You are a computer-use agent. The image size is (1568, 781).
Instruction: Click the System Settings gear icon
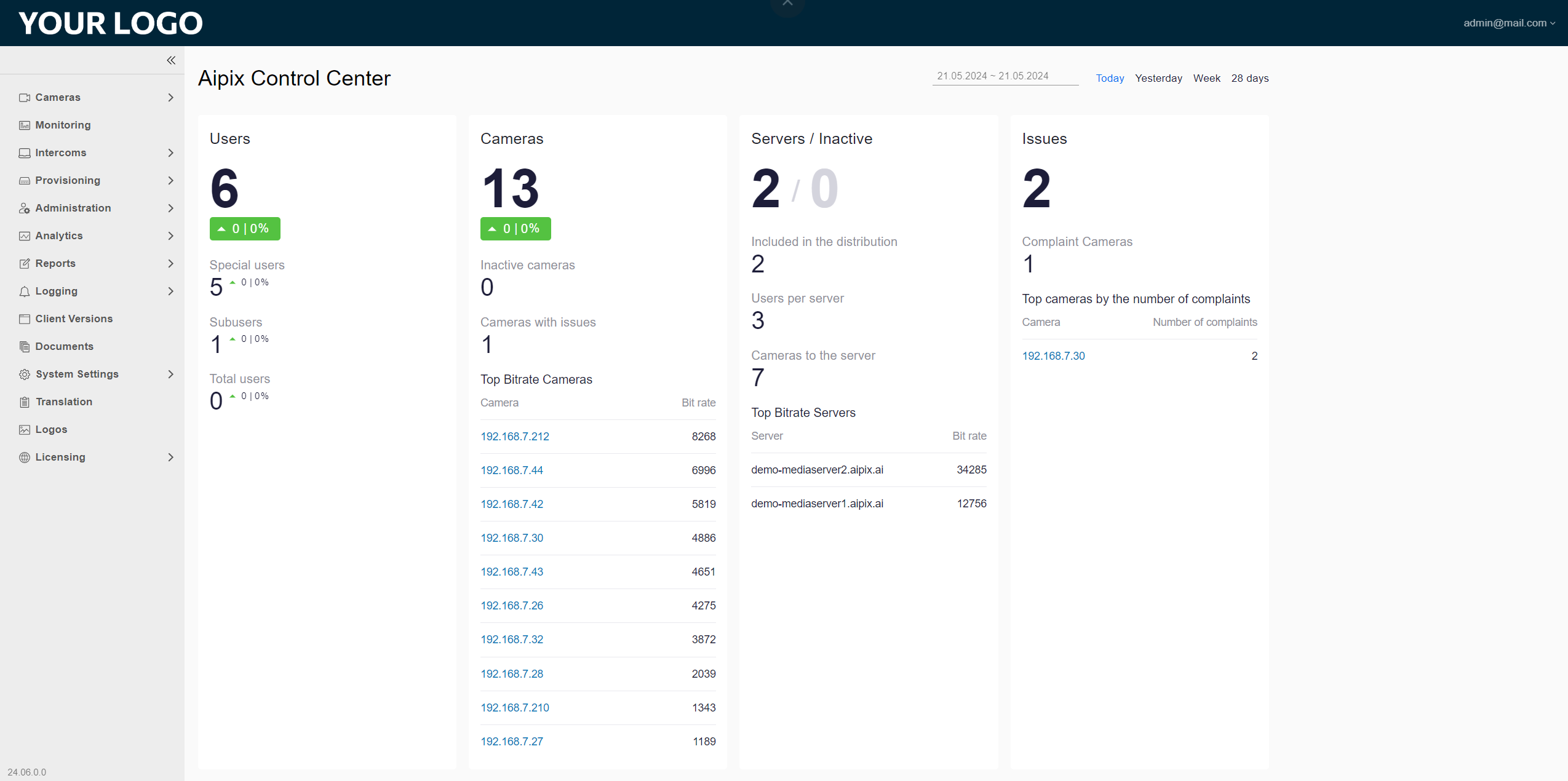(x=25, y=375)
